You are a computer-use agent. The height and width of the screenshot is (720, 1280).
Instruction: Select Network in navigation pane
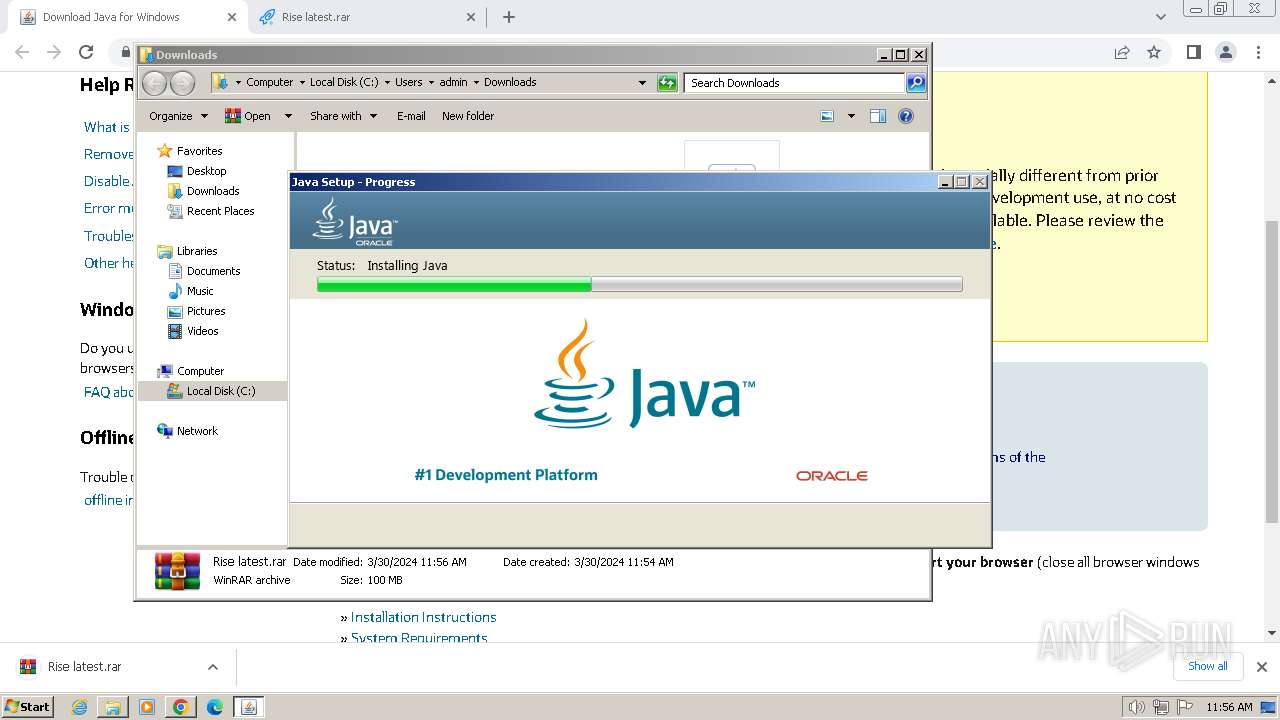[x=197, y=431]
